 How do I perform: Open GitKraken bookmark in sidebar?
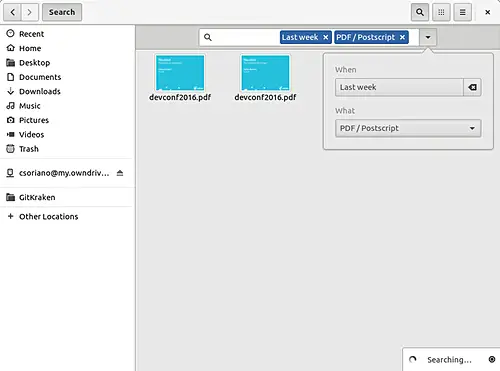[67, 197]
